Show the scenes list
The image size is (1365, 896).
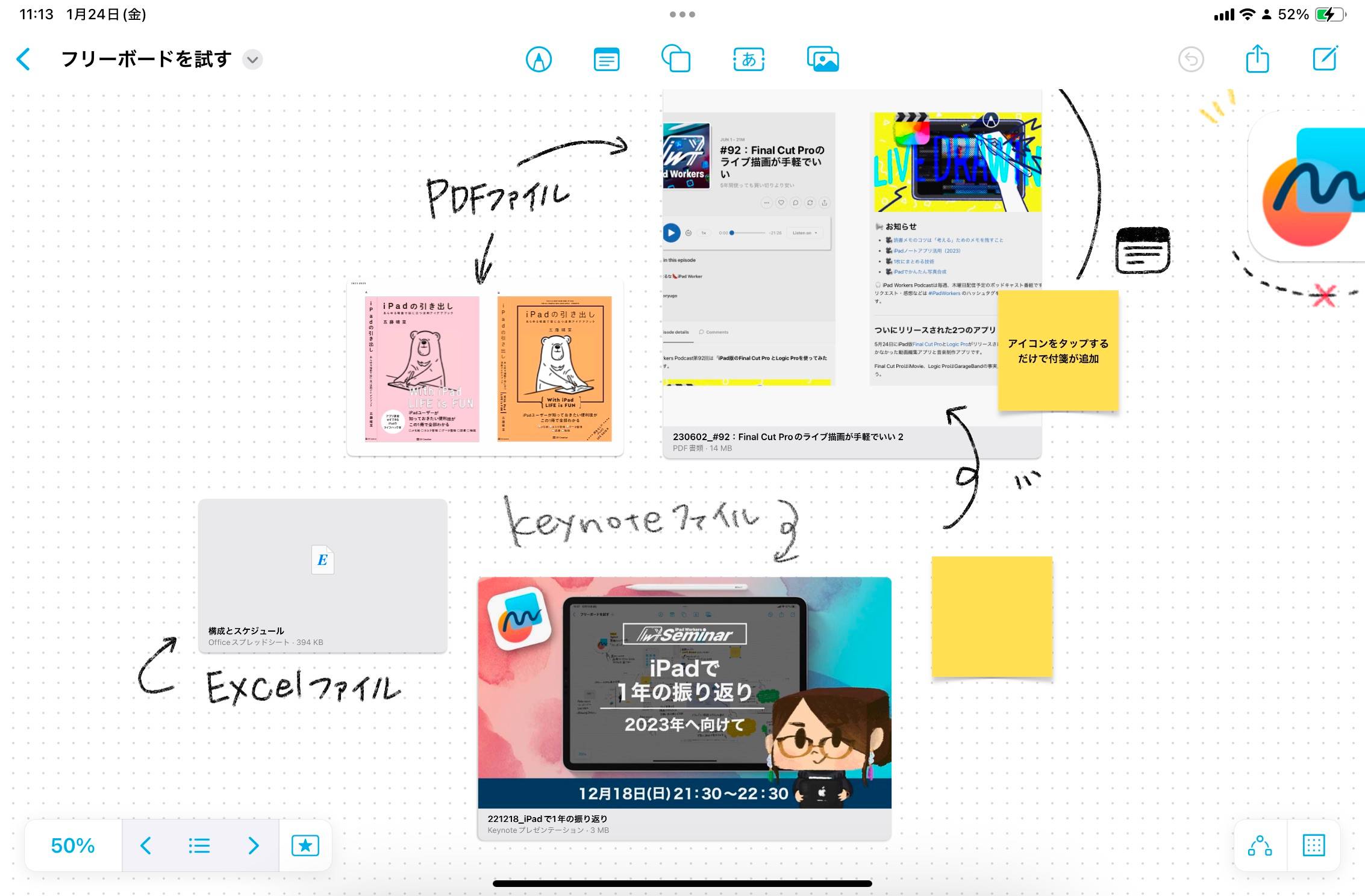pos(199,845)
